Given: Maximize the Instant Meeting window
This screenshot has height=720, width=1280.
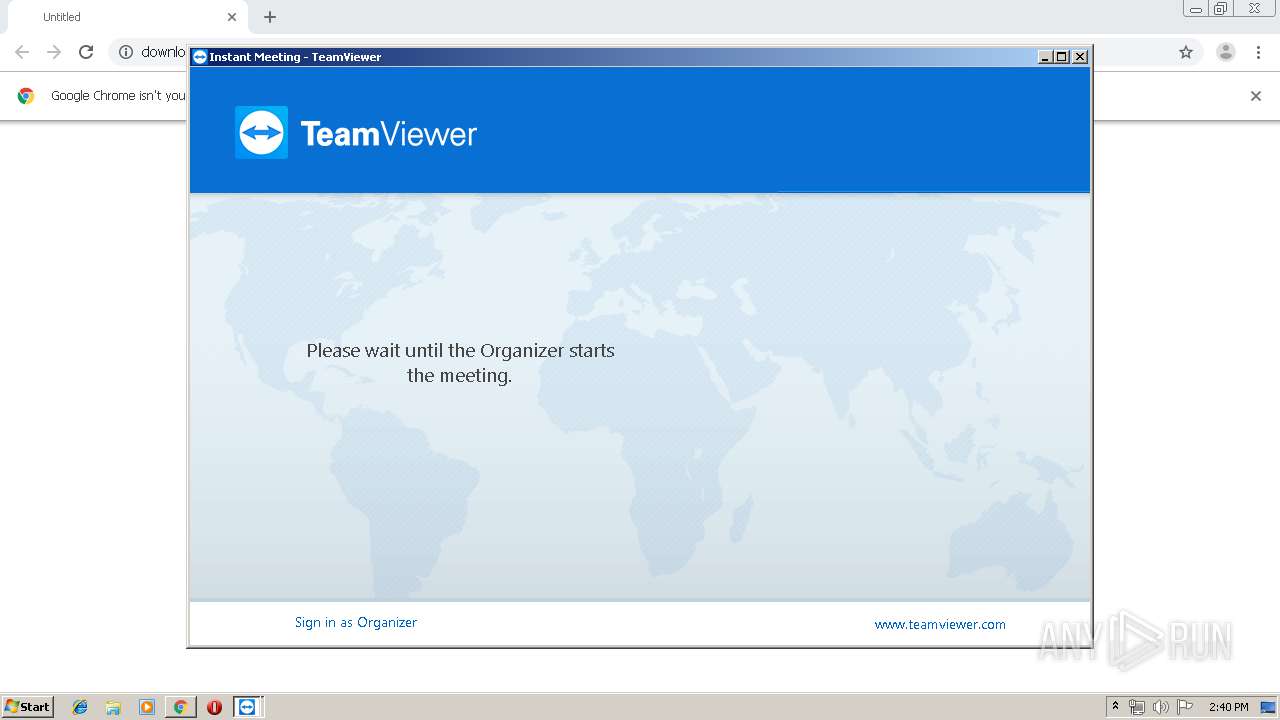Looking at the screenshot, I should coord(1062,57).
